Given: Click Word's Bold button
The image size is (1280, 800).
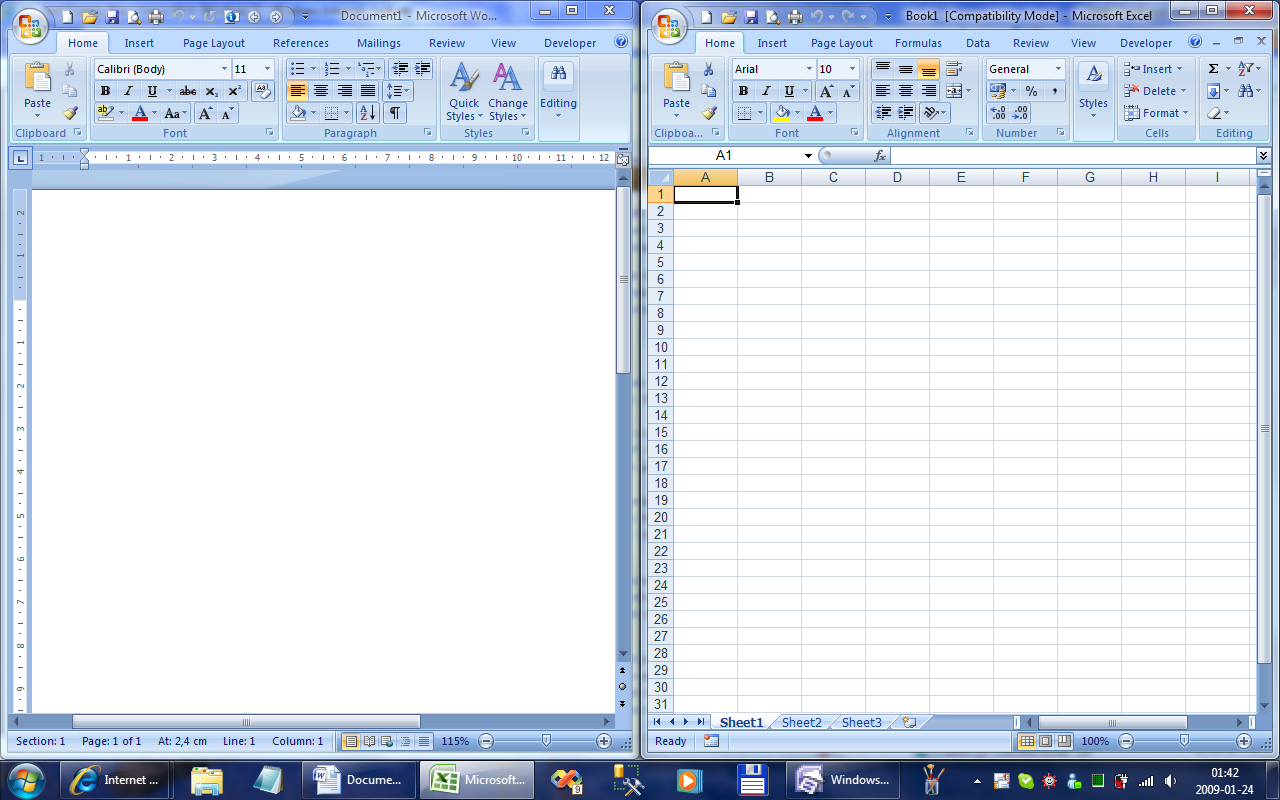Looking at the screenshot, I should (105, 91).
